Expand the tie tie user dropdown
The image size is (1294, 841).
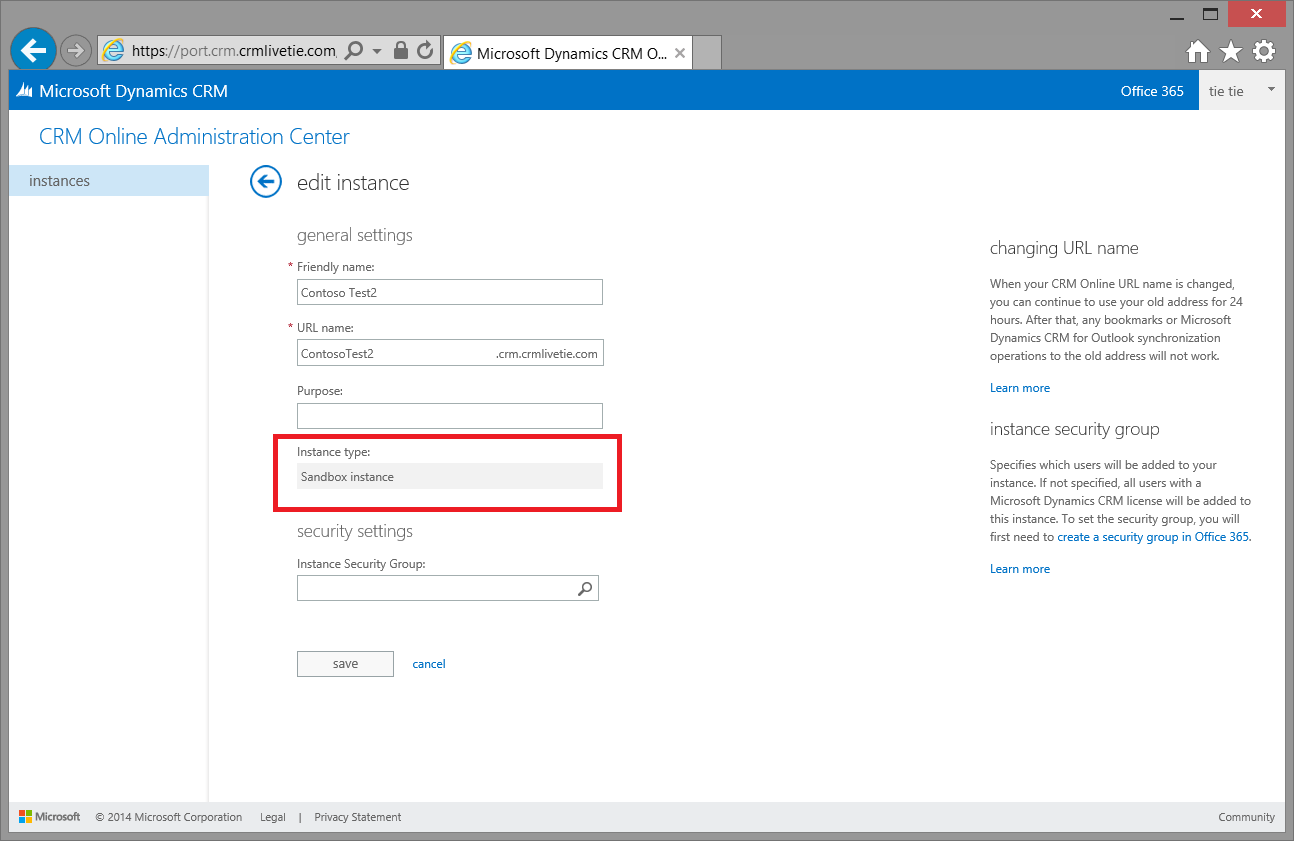tap(1271, 90)
